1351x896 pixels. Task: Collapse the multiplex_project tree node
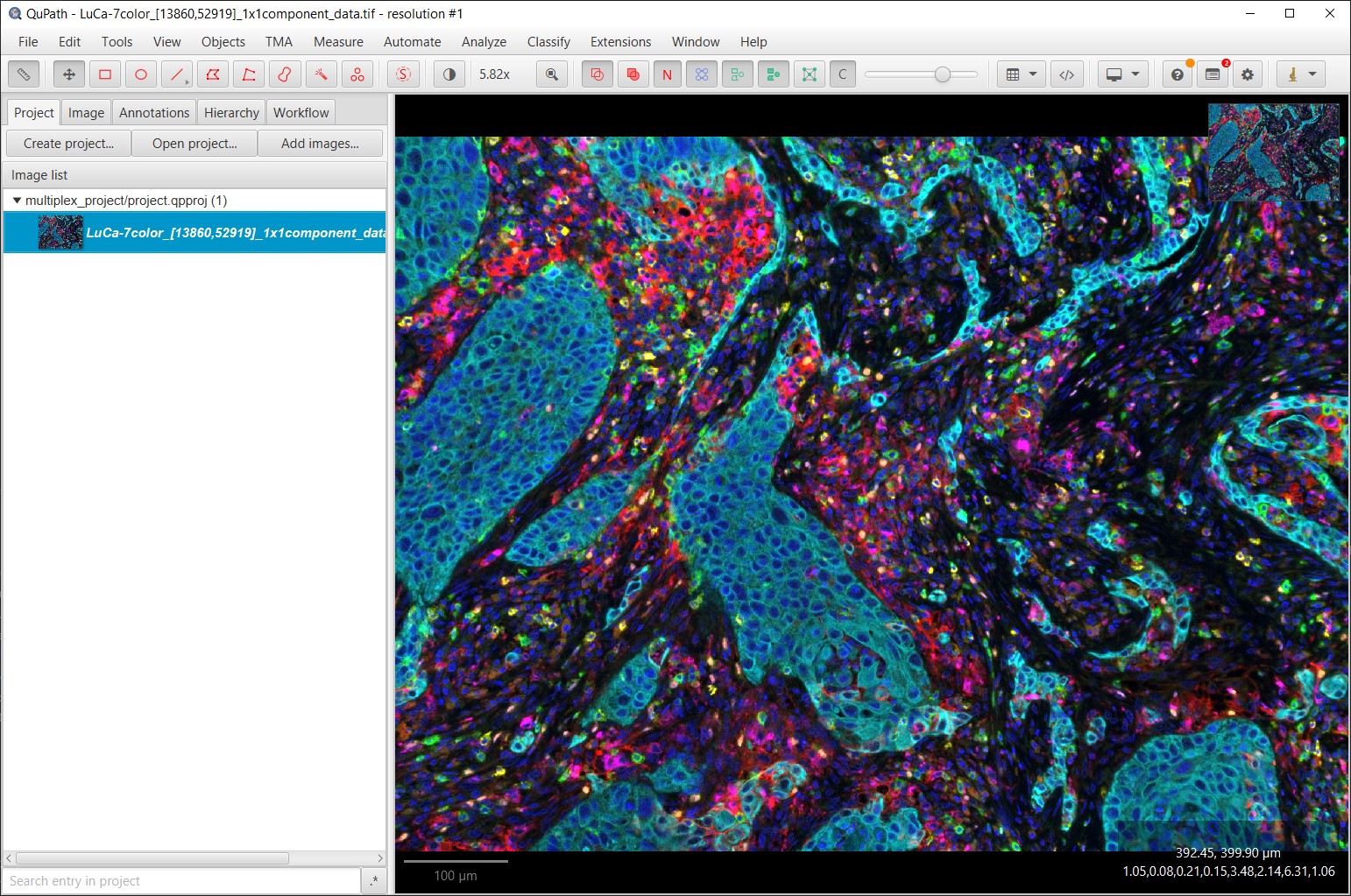(x=17, y=200)
